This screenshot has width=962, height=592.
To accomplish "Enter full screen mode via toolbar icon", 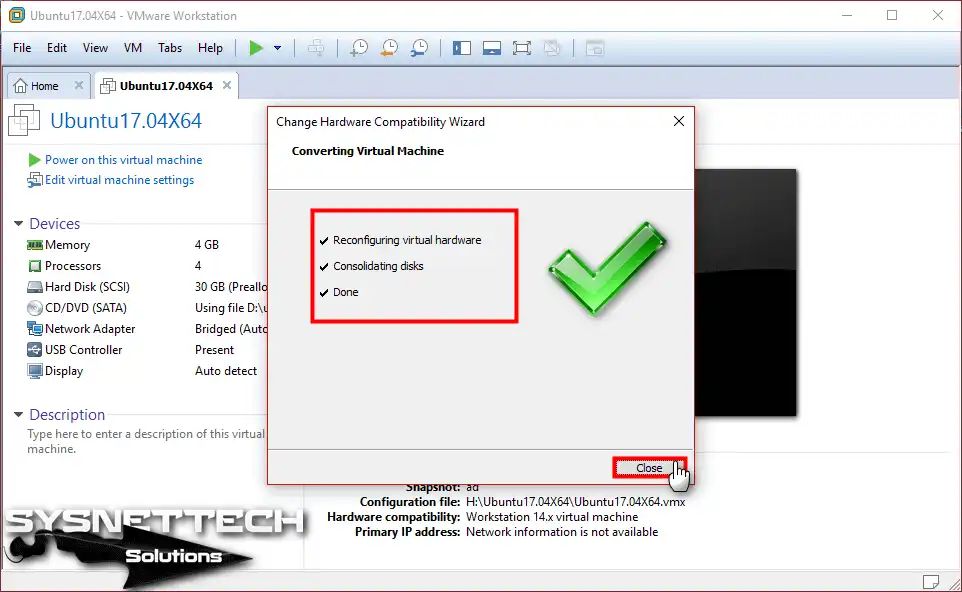I will coord(521,48).
